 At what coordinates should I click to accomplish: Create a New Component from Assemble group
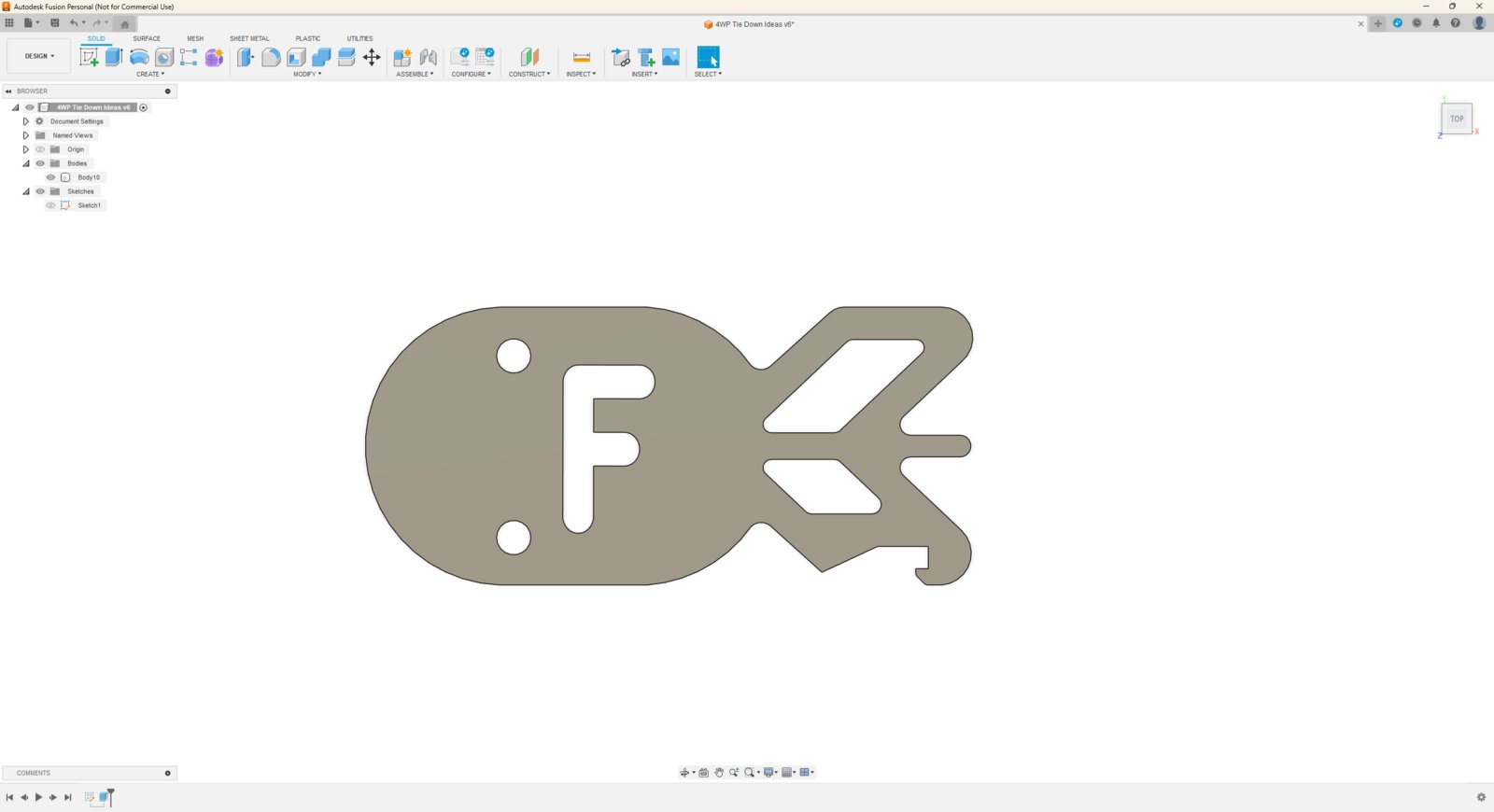(402, 57)
